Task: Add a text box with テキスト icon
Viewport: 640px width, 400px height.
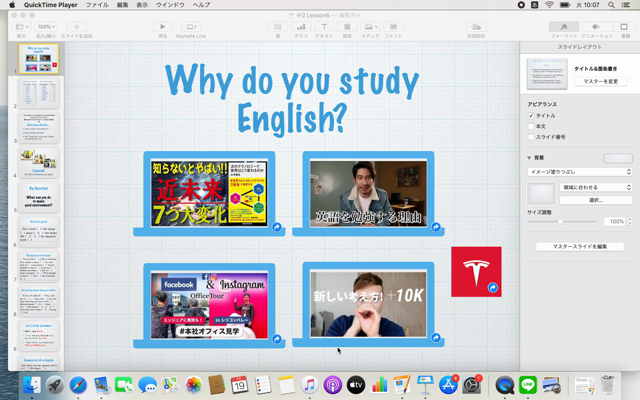Action: 324,27
